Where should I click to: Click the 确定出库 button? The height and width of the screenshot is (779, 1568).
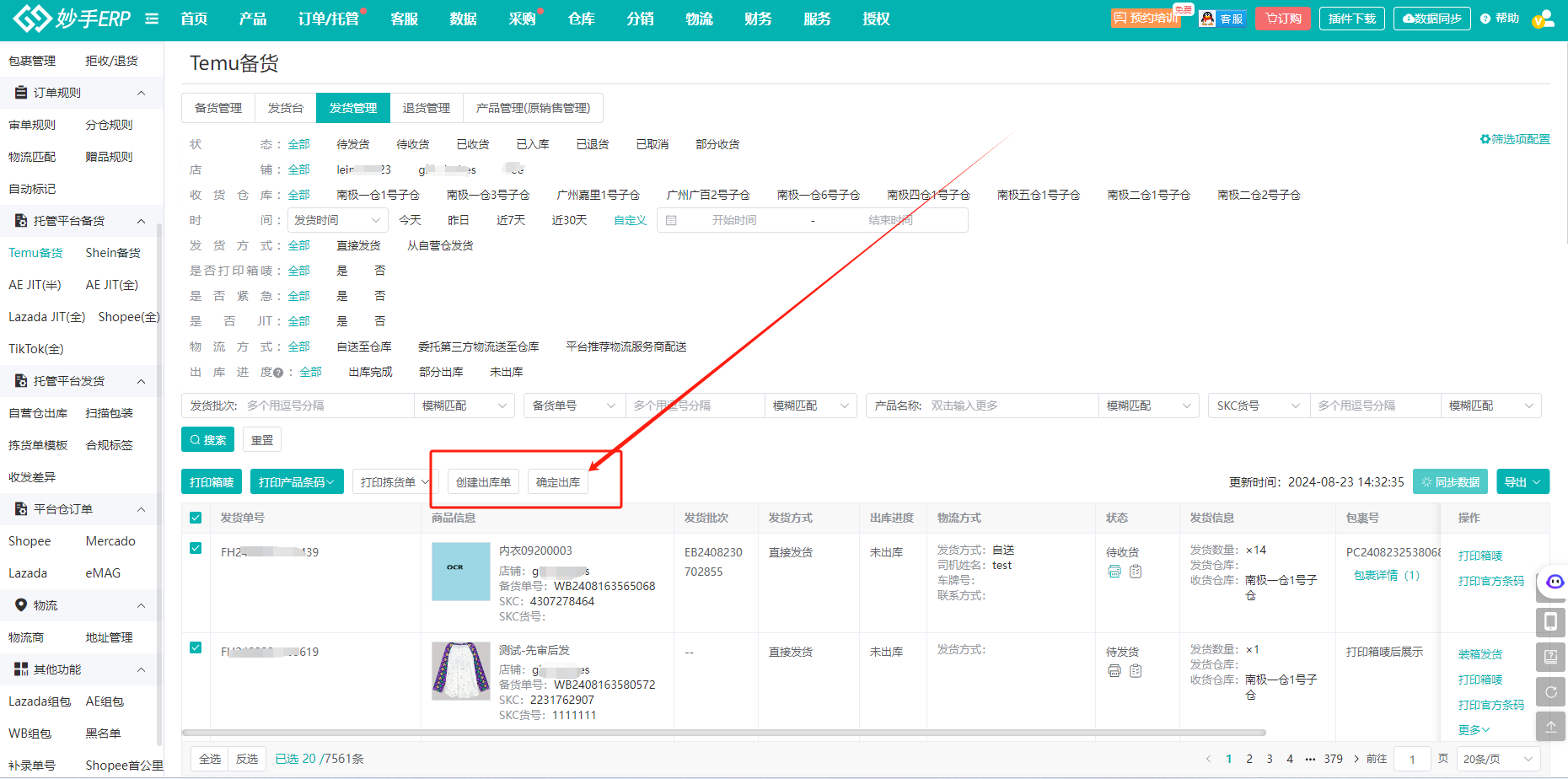(x=557, y=482)
